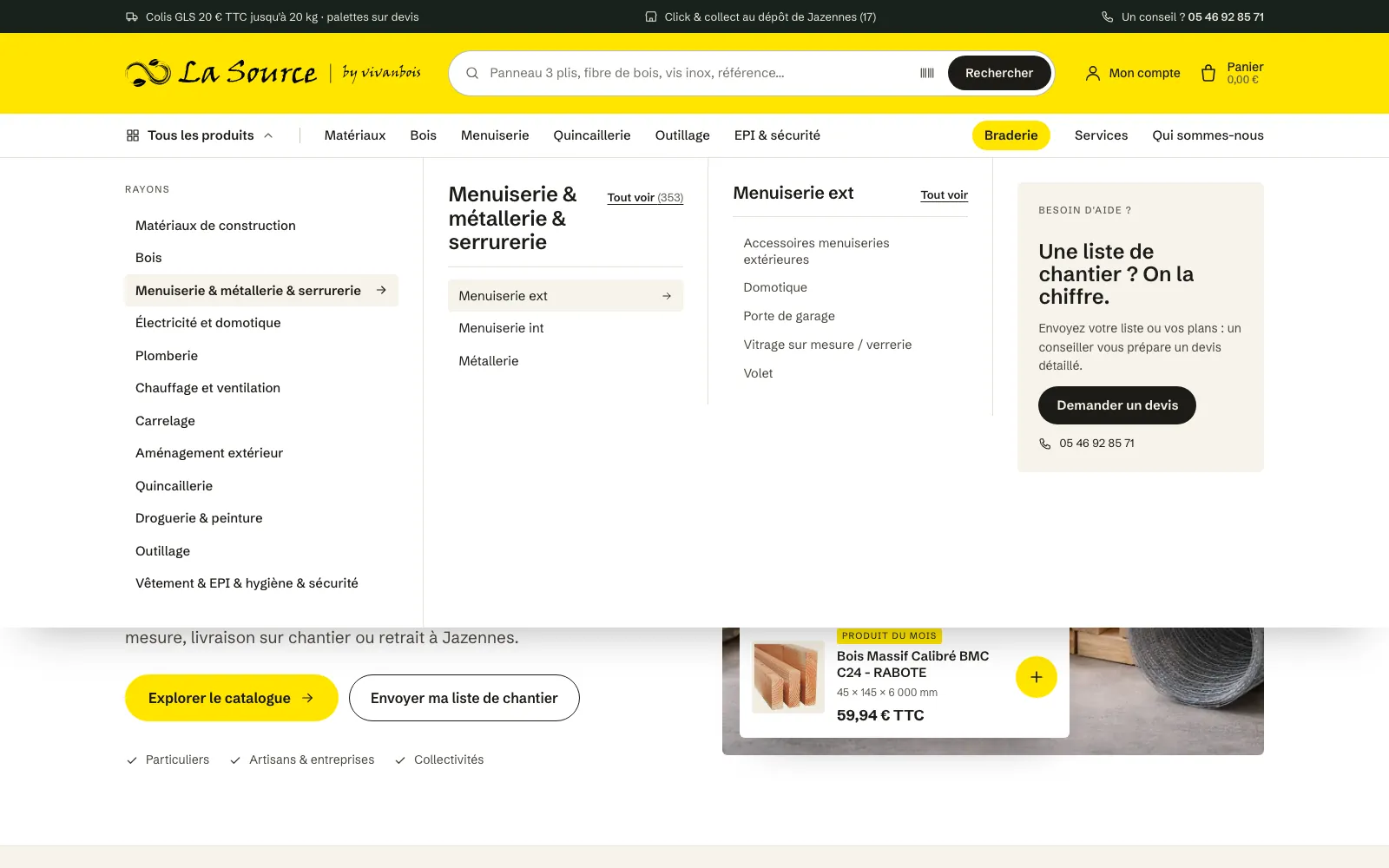Click the Bois Massif product thumbnail
This screenshot has width=1389, height=868.
click(x=788, y=677)
